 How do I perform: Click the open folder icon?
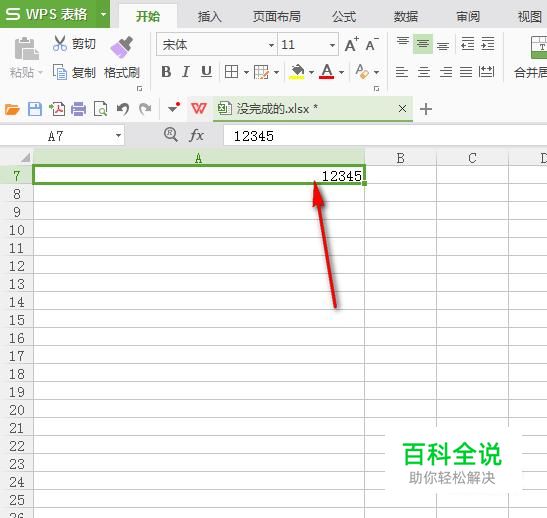point(12,109)
